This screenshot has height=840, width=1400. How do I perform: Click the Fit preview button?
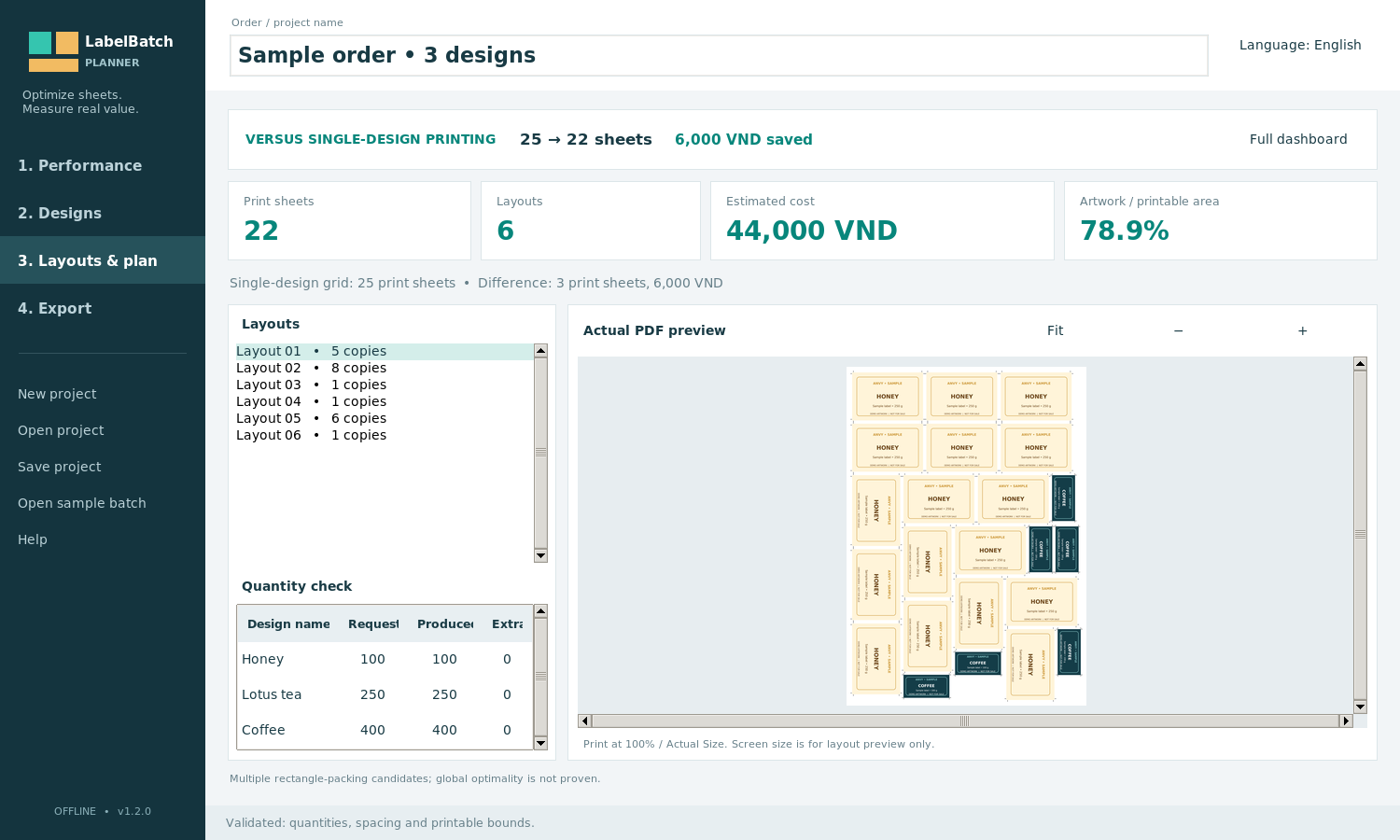pos(1055,330)
